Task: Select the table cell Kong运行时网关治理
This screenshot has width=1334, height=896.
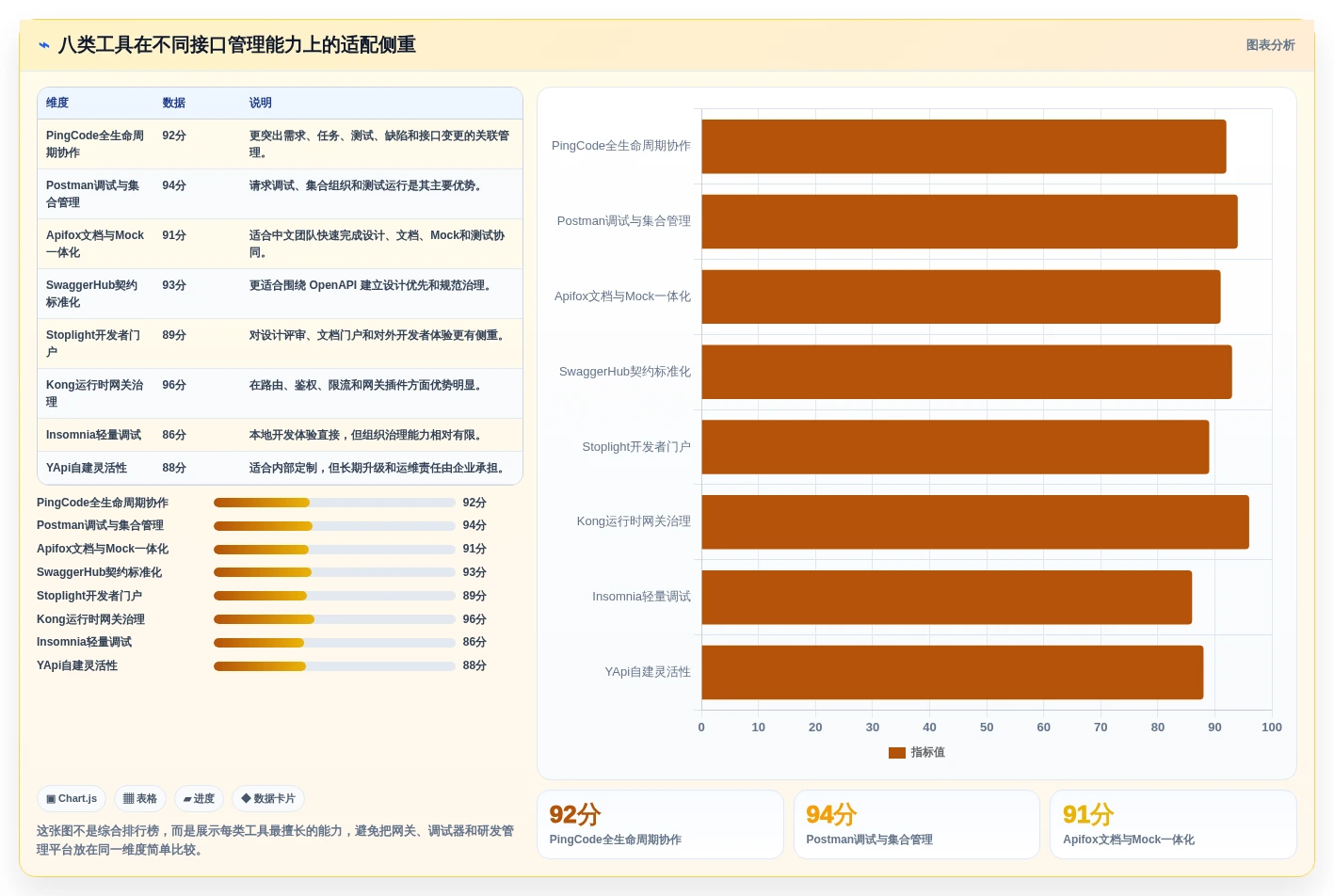Action: click(x=95, y=393)
